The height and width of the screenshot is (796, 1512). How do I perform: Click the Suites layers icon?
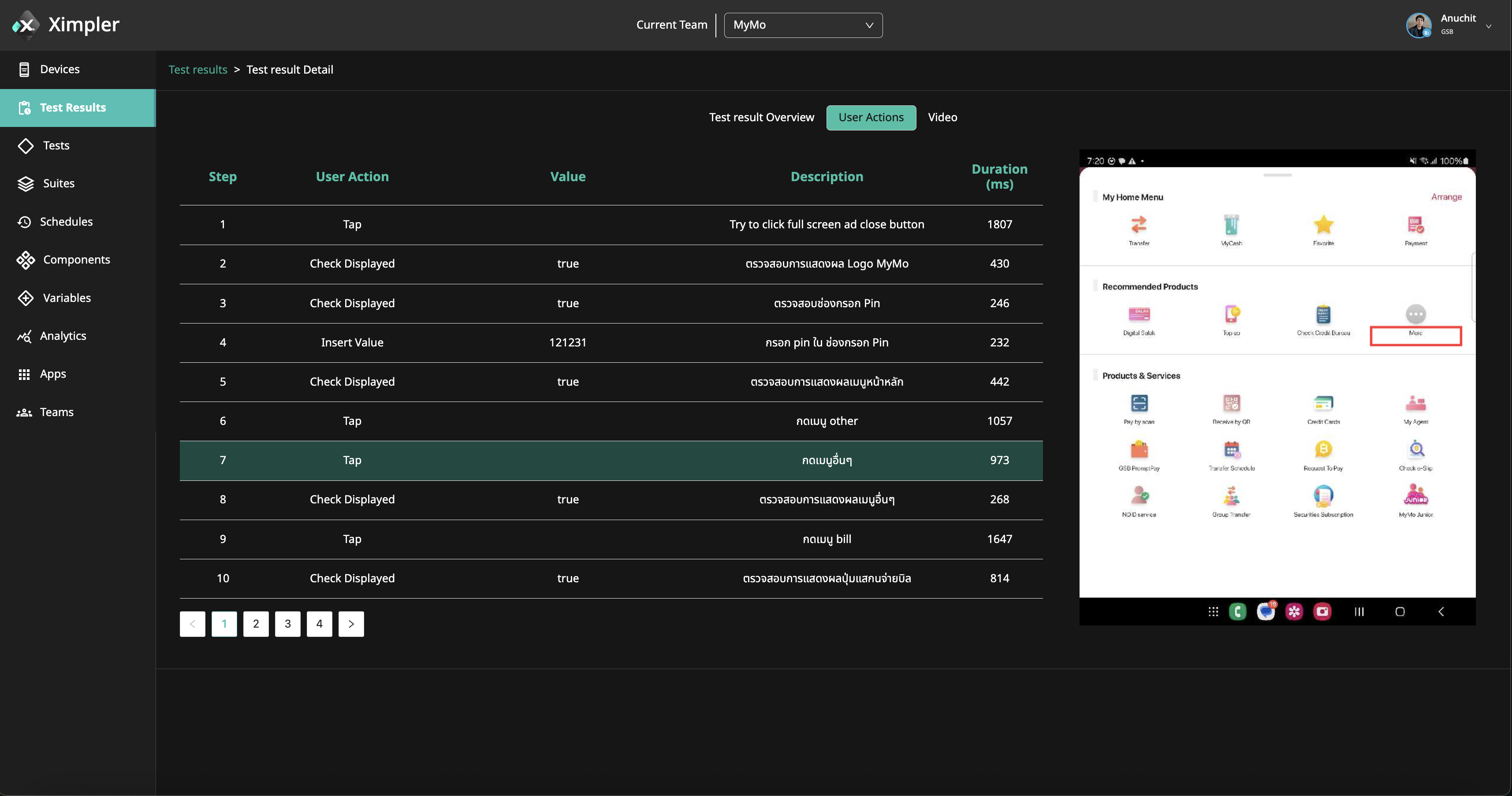tap(26, 184)
